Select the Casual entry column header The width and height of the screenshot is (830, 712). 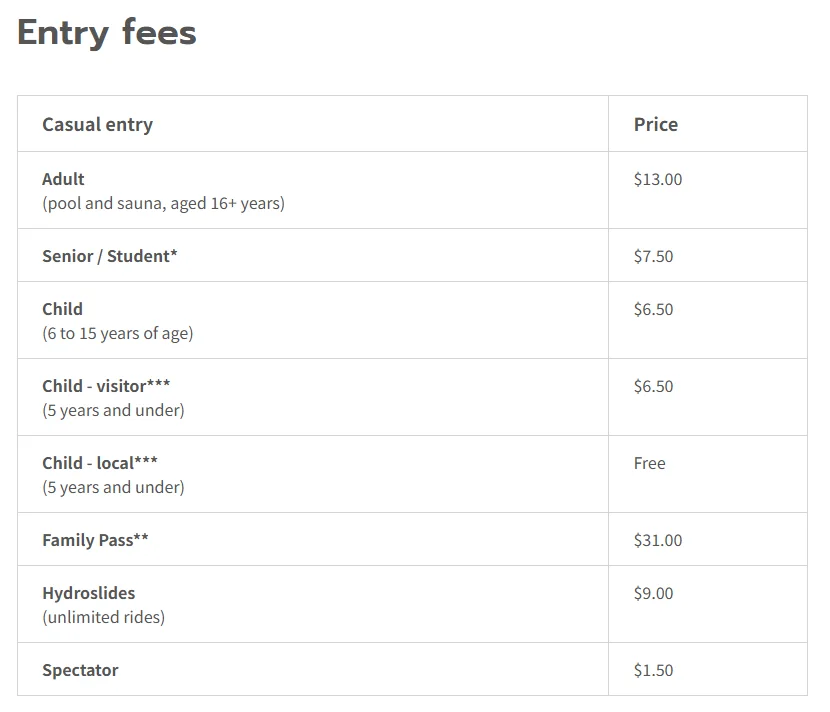(97, 124)
